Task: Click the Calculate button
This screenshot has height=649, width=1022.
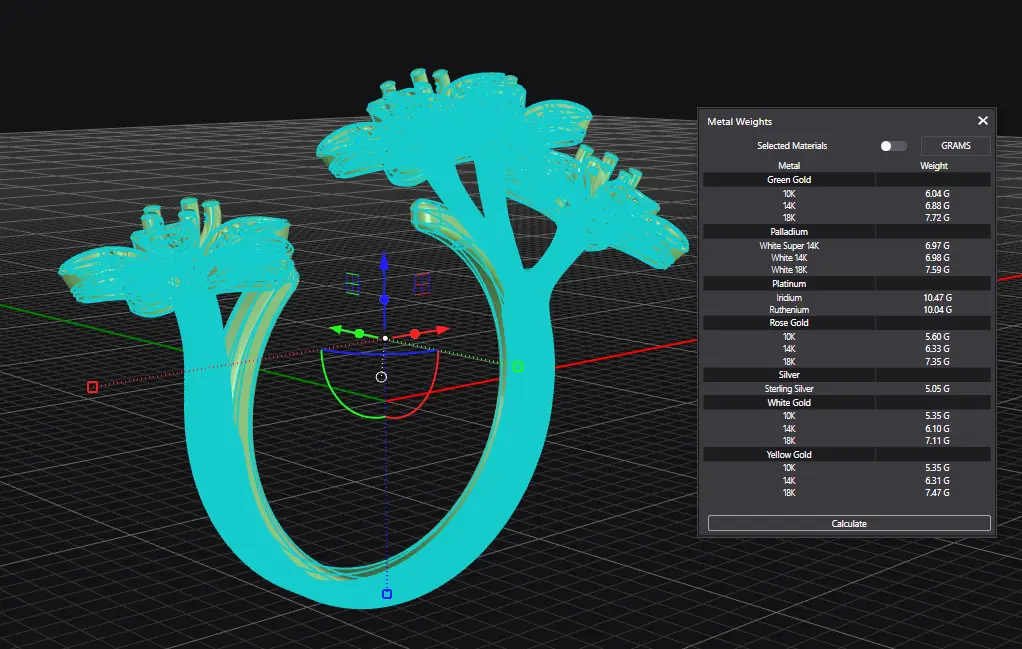Action: pyautogui.click(x=849, y=523)
